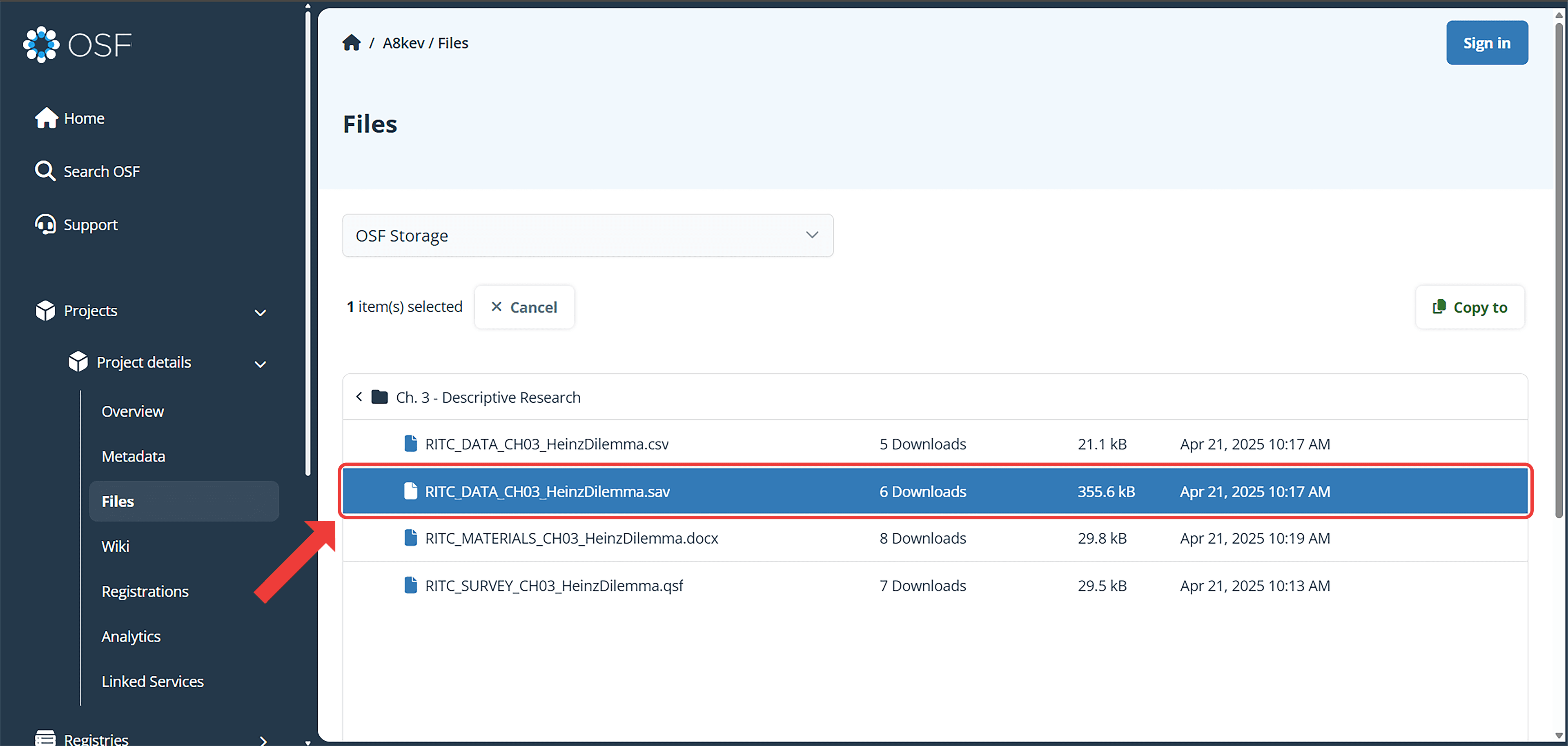Click the sidebar vertical scrollbar
The width and height of the screenshot is (1568, 746).
click(x=308, y=243)
